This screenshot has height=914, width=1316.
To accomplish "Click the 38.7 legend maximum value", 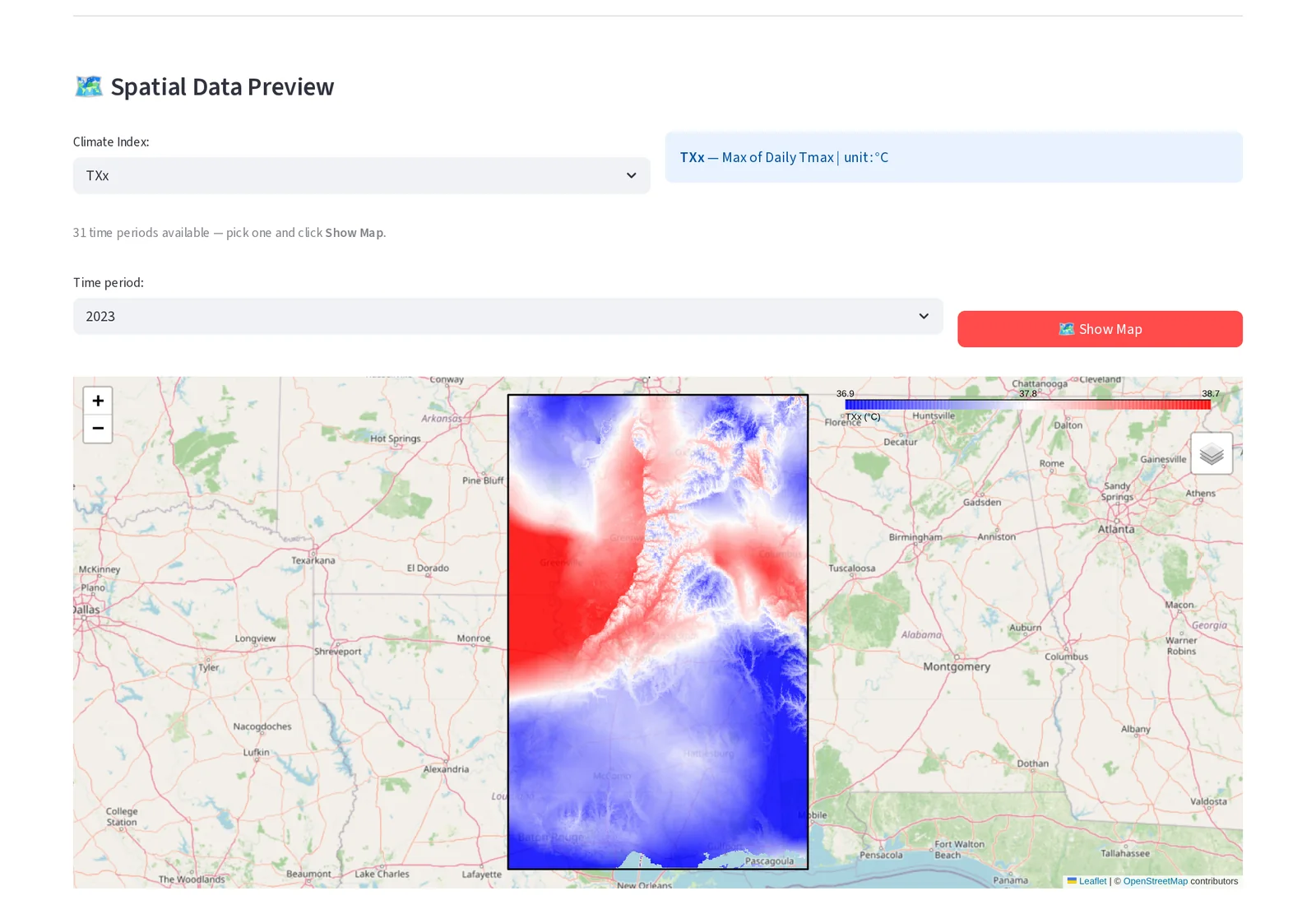I will pos(1211,393).
